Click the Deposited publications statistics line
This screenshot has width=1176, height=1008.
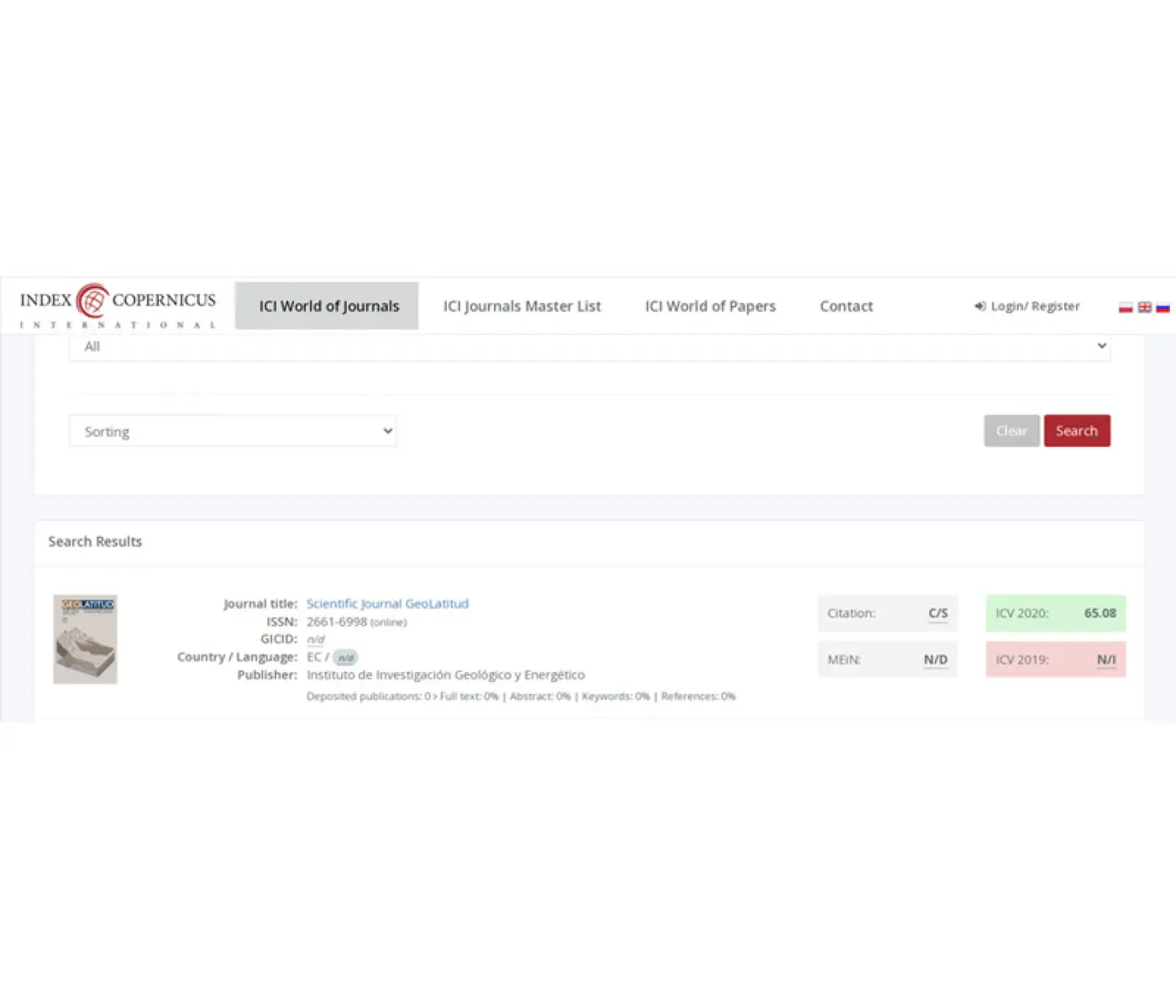521,696
